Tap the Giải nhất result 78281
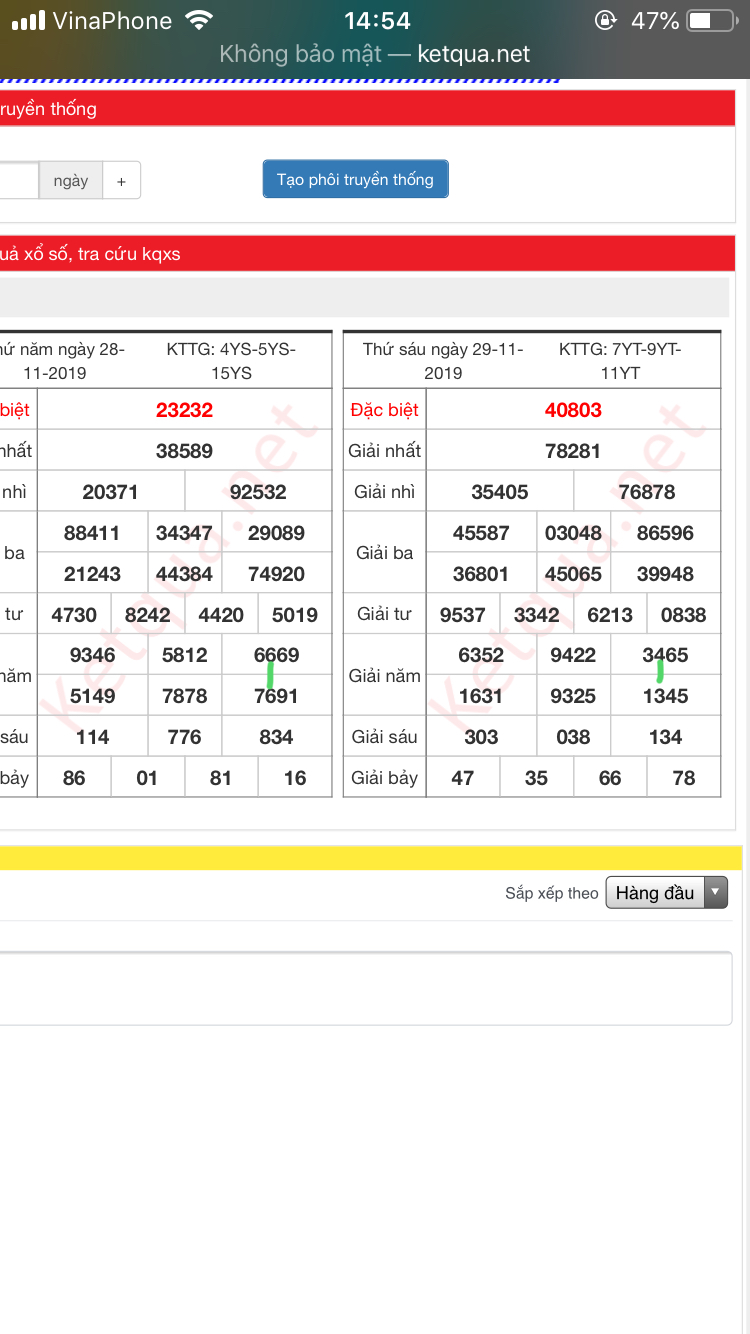Screen dimensions: 750x1334 pos(573,451)
